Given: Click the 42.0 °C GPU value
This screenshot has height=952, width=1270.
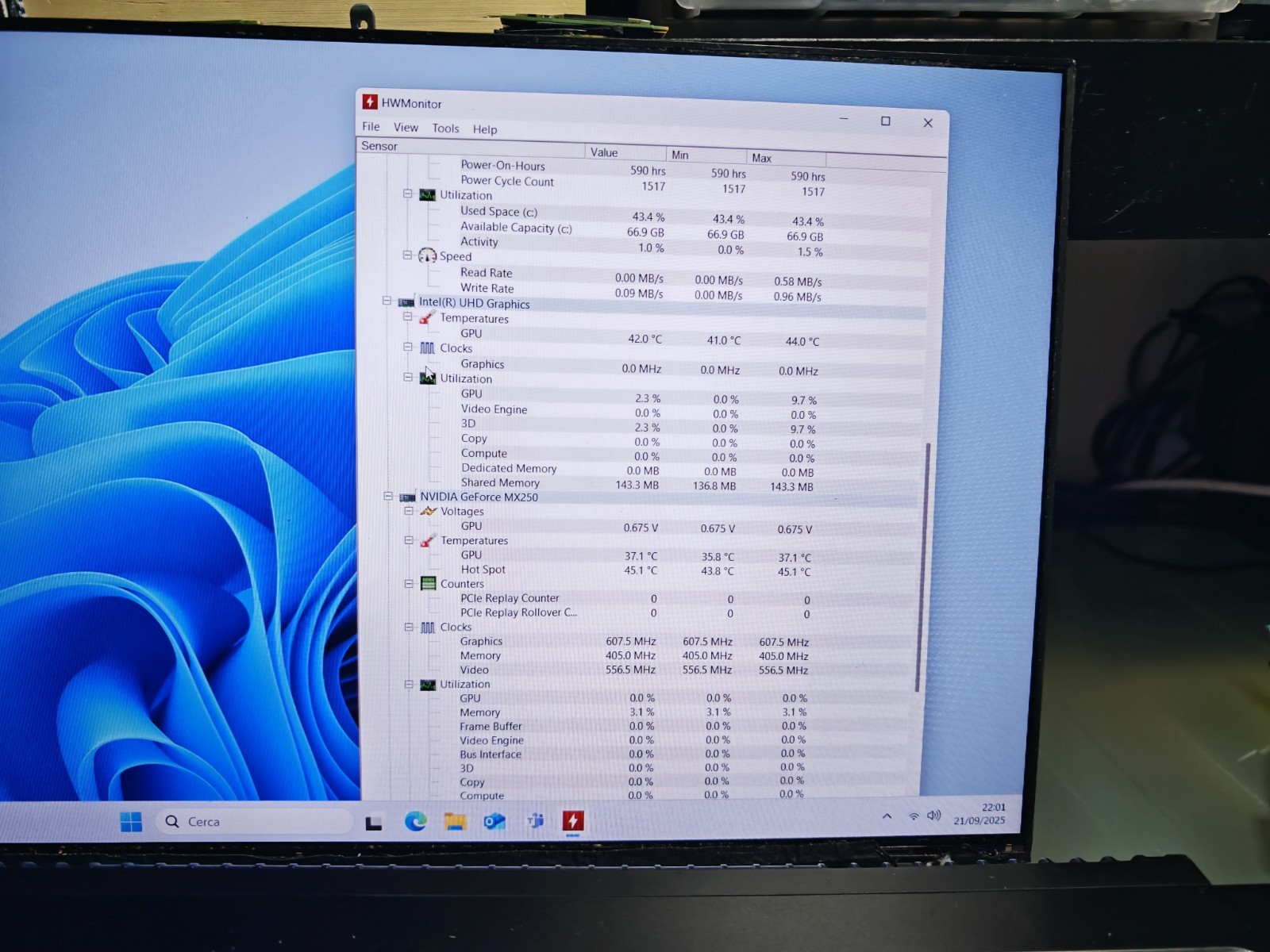Looking at the screenshot, I should click(645, 339).
